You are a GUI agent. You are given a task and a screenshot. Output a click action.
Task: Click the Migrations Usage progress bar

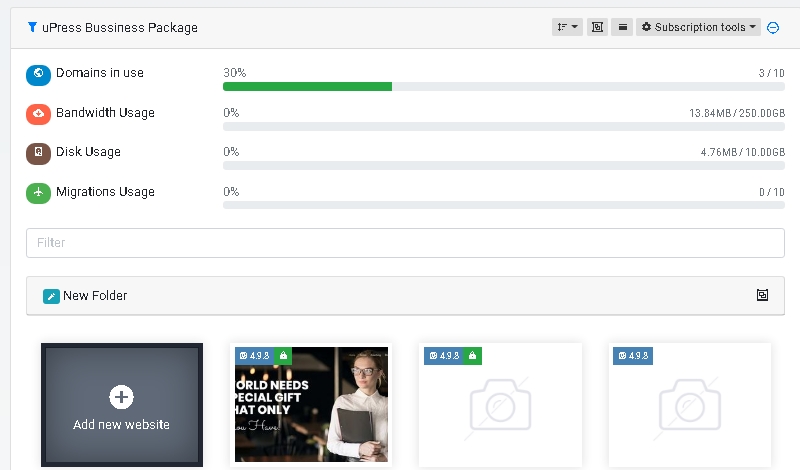[504, 205]
